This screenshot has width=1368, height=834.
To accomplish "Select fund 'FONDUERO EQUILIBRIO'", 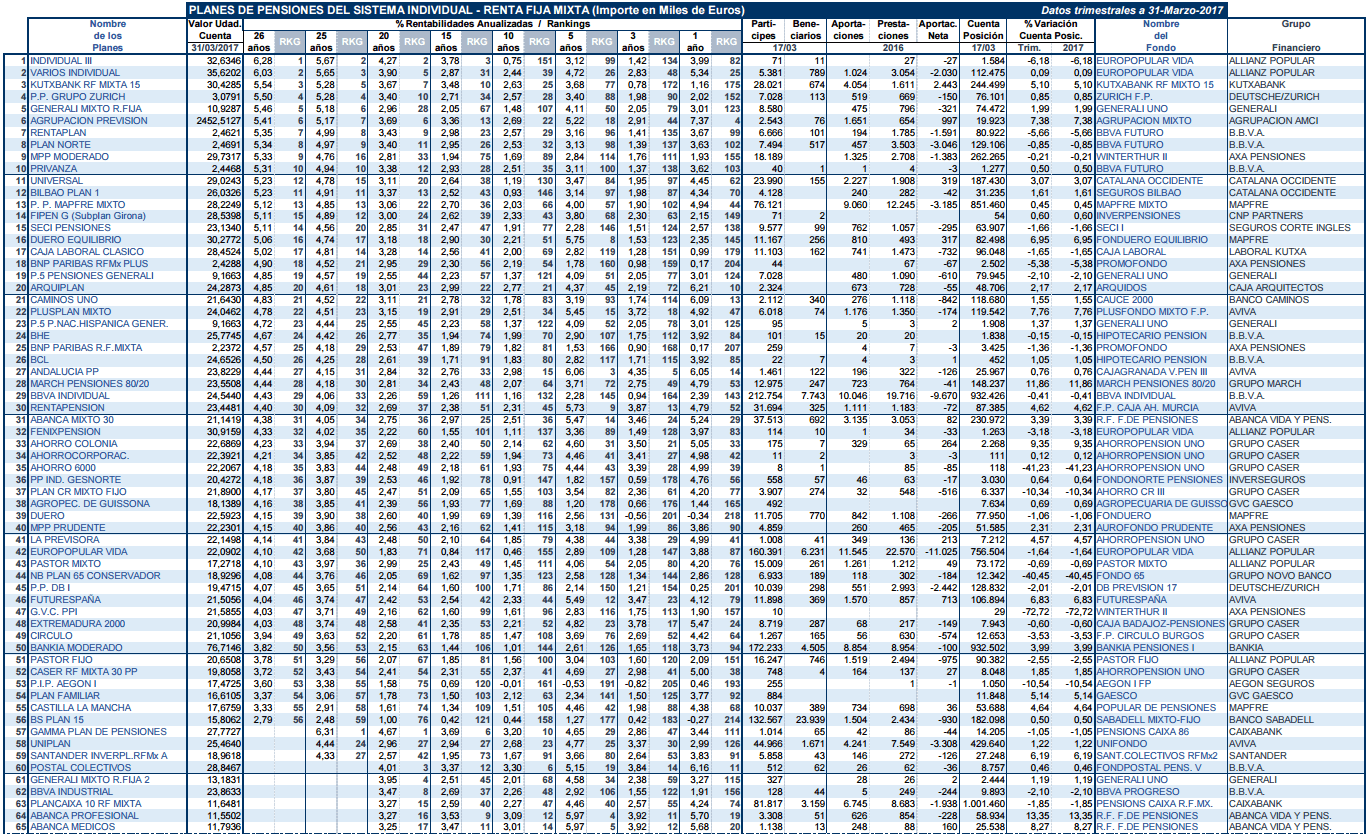I will pos(1154,239).
